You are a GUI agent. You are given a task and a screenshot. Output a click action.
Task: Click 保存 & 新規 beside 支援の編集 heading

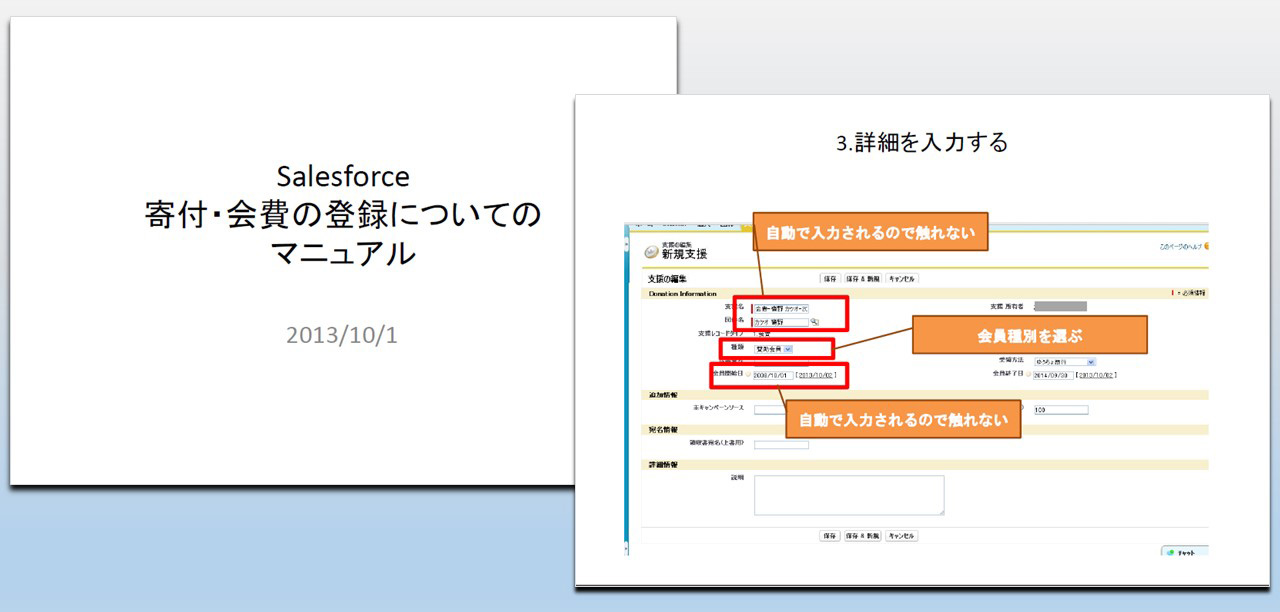pos(863,279)
